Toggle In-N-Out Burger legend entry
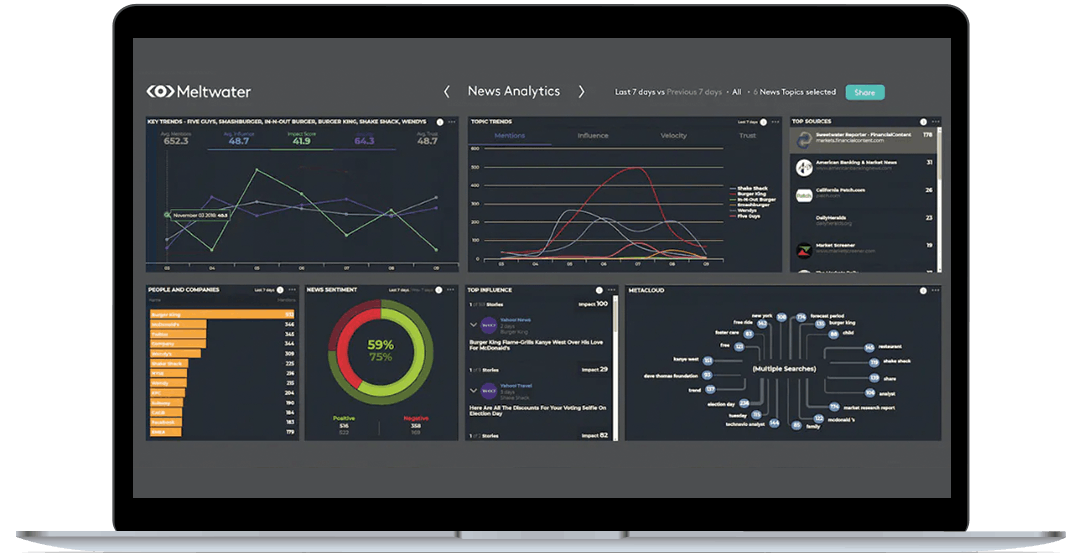 click(753, 199)
